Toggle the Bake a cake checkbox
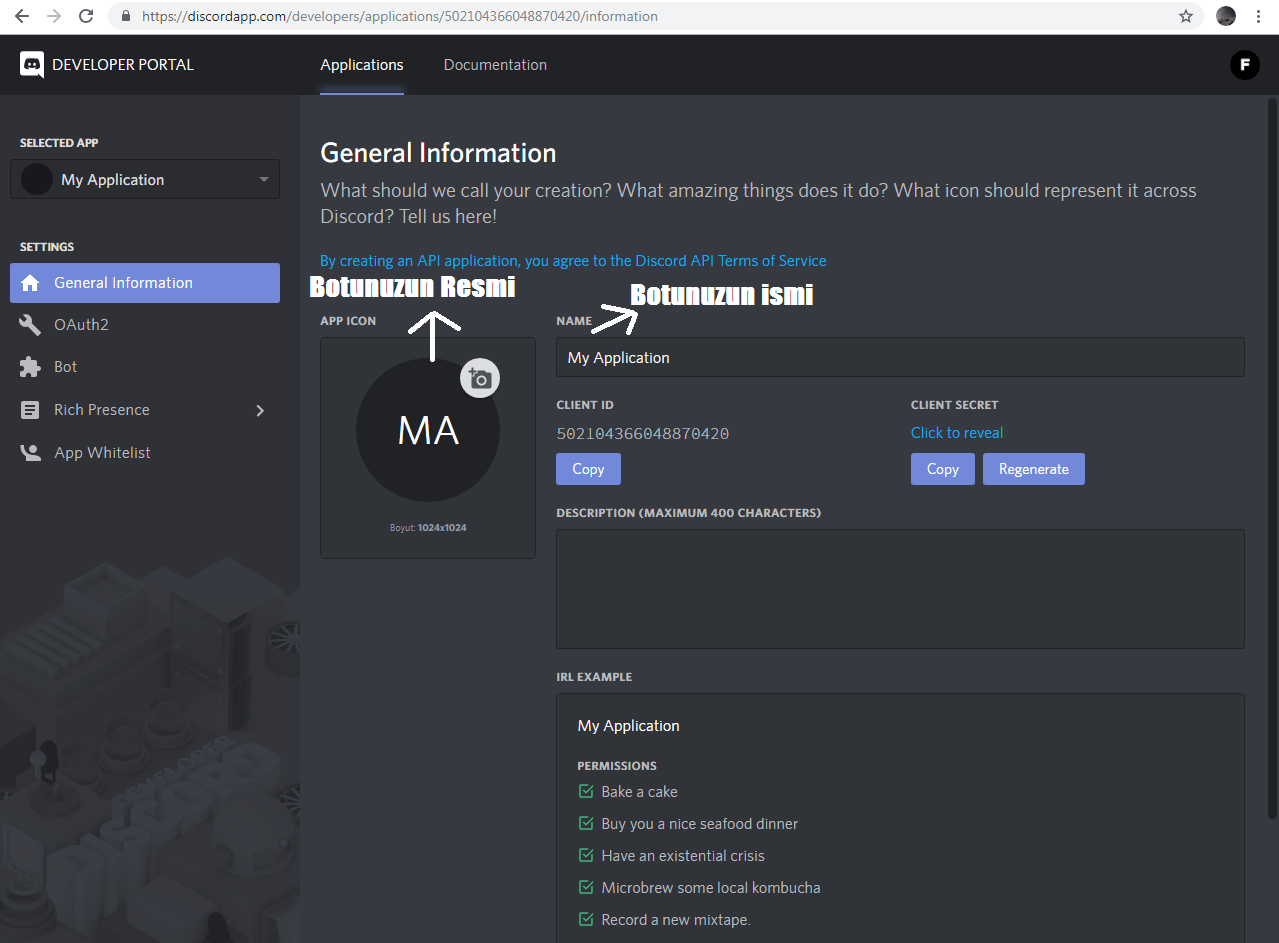 point(586,791)
